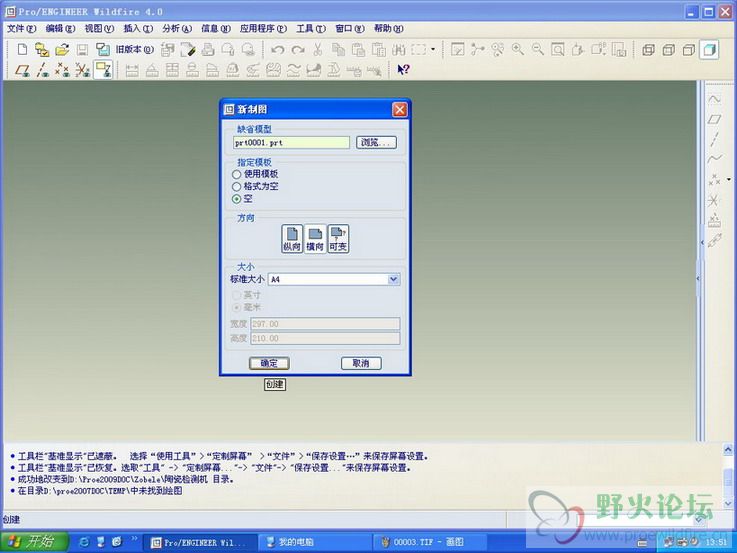Click Internet Explorer quick launch icon
This screenshot has height=553, width=737.
point(84,542)
